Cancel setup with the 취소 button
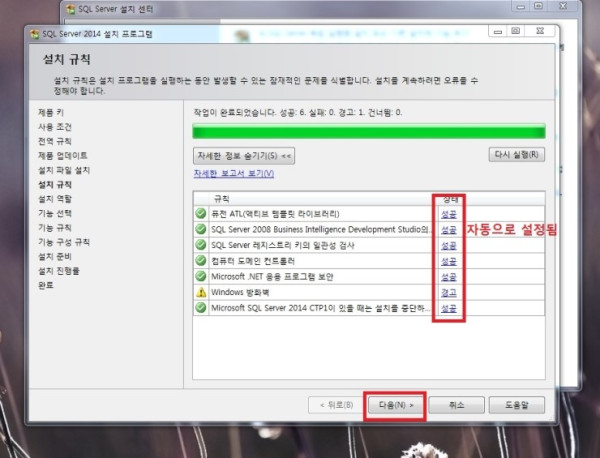The height and width of the screenshot is (458, 600). pyautogui.click(x=457, y=405)
